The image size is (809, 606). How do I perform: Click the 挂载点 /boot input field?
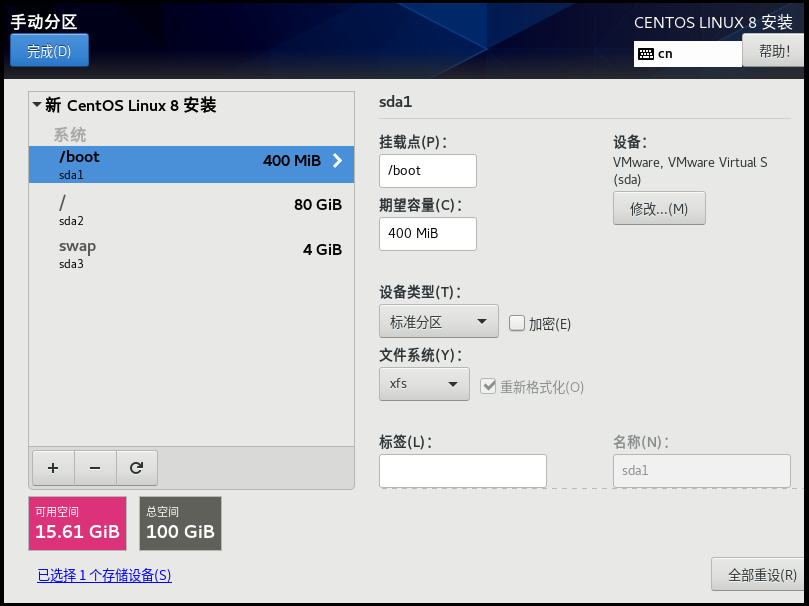click(x=428, y=171)
